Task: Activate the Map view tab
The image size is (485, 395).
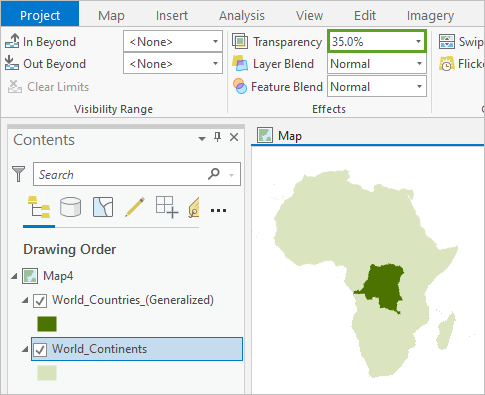Action: [280, 135]
